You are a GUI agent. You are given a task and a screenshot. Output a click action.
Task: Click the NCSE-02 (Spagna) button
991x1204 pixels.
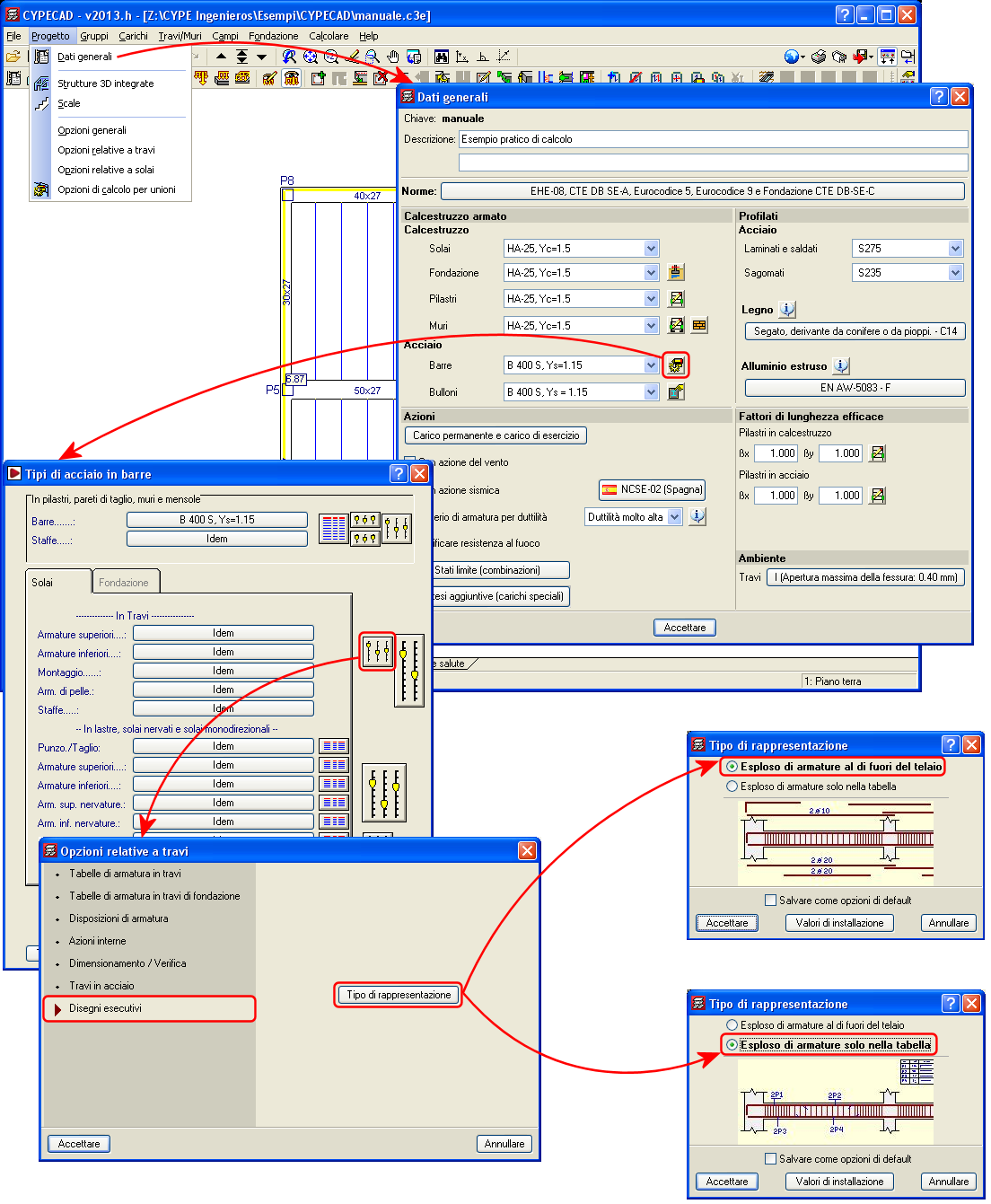652,489
